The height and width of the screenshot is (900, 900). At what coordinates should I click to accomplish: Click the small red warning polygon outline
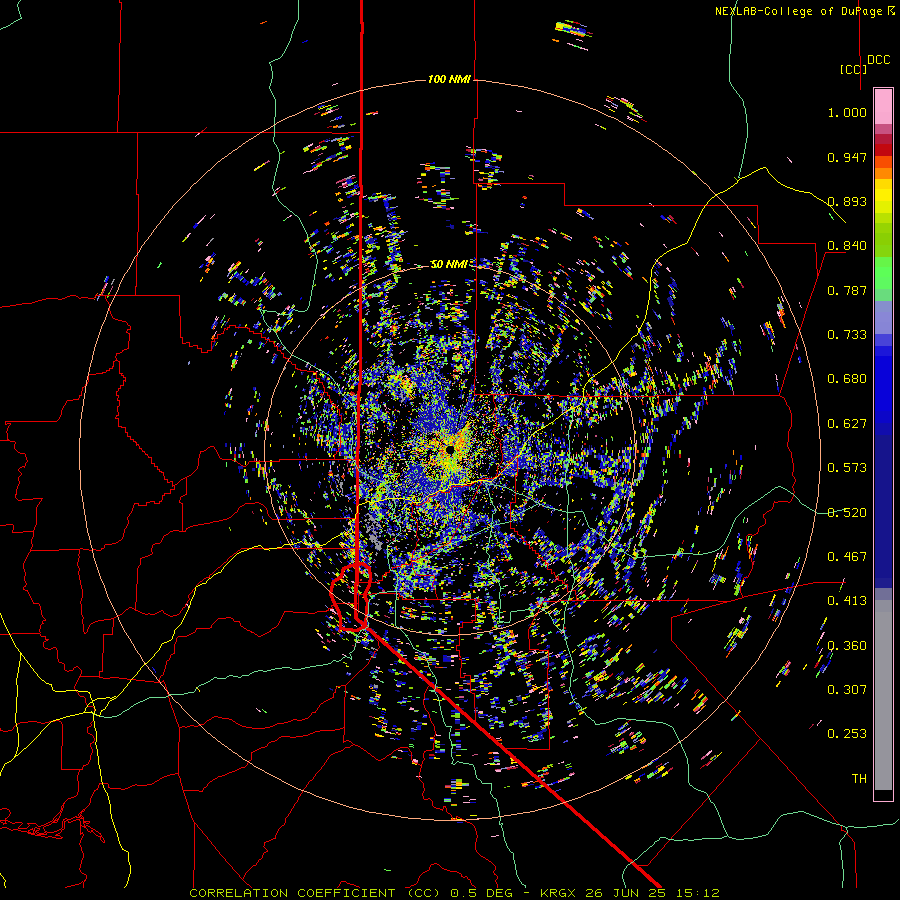[x=351, y=598]
